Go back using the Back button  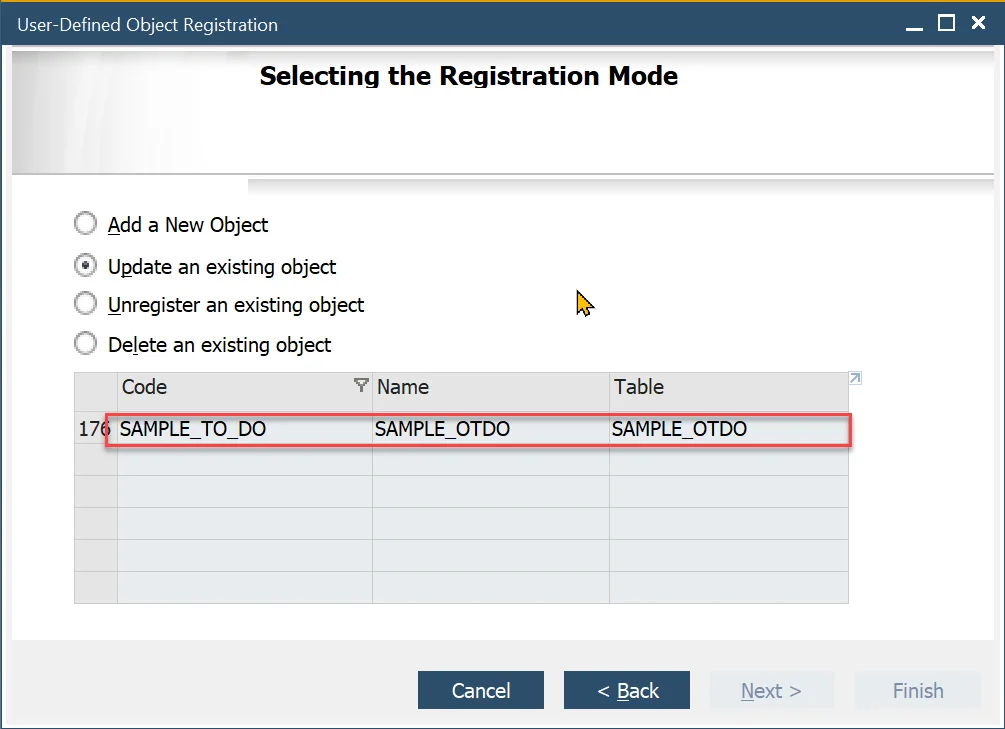pyautogui.click(x=626, y=690)
